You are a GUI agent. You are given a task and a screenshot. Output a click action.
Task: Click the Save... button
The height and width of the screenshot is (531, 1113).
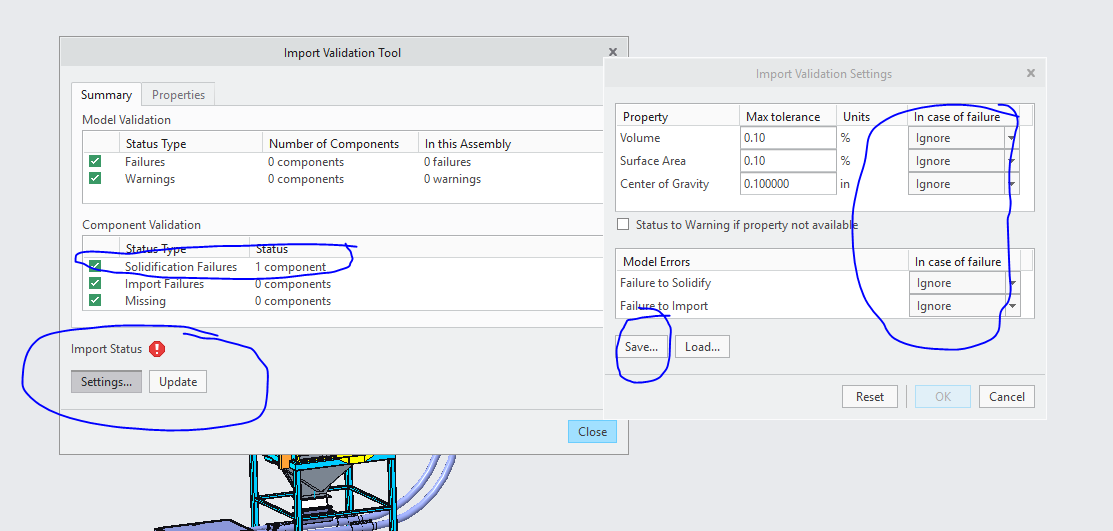click(641, 347)
